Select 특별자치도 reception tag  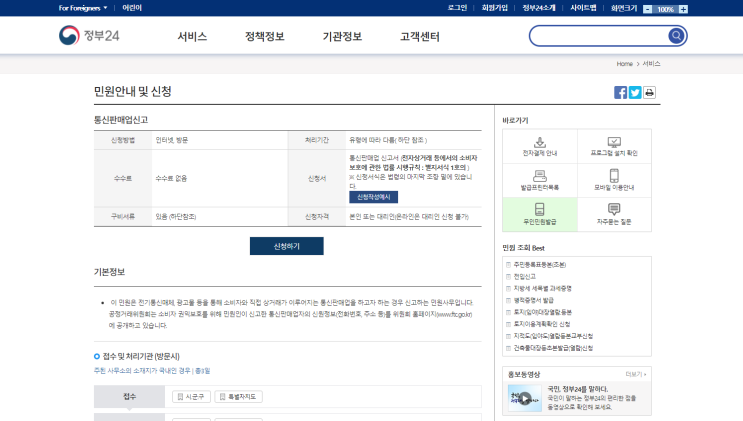[x=238, y=396]
